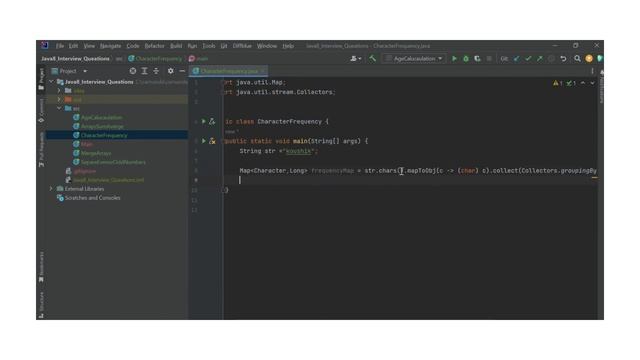Open .gitignore file in project tree
Screen dimensions: 640x360
point(85,171)
